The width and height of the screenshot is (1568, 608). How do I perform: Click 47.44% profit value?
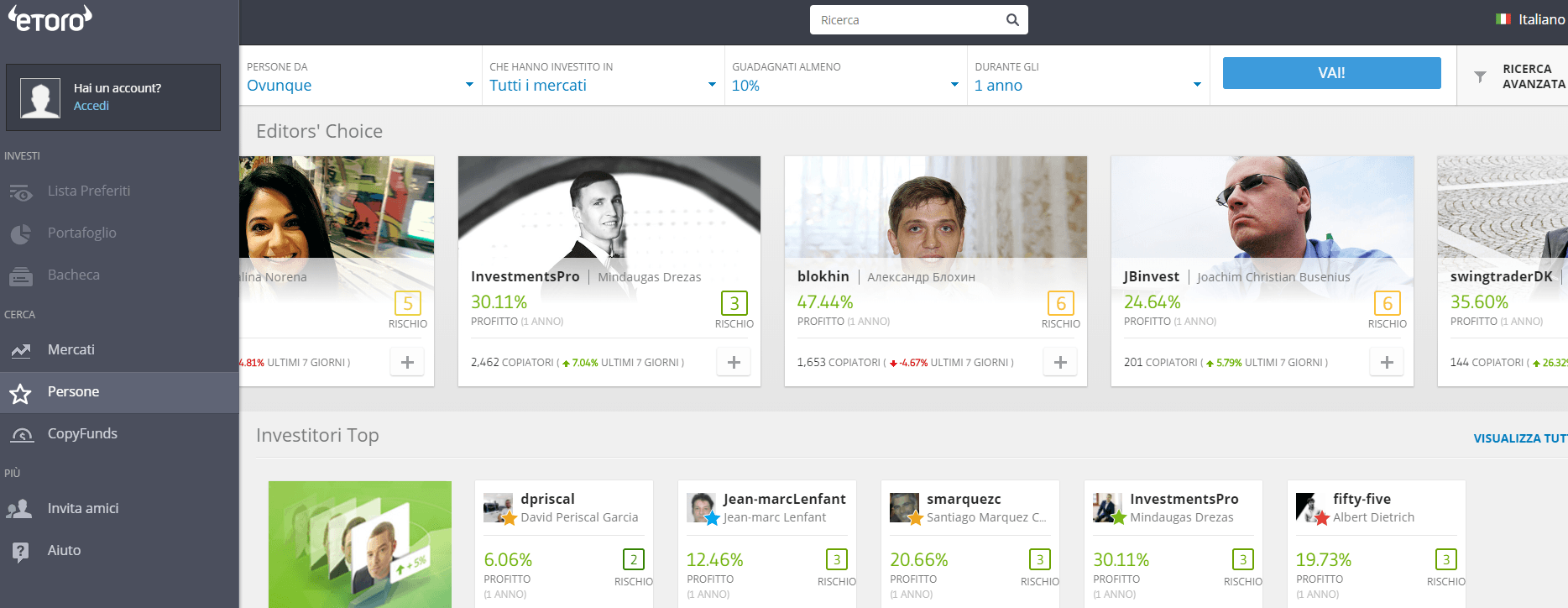[825, 302]
